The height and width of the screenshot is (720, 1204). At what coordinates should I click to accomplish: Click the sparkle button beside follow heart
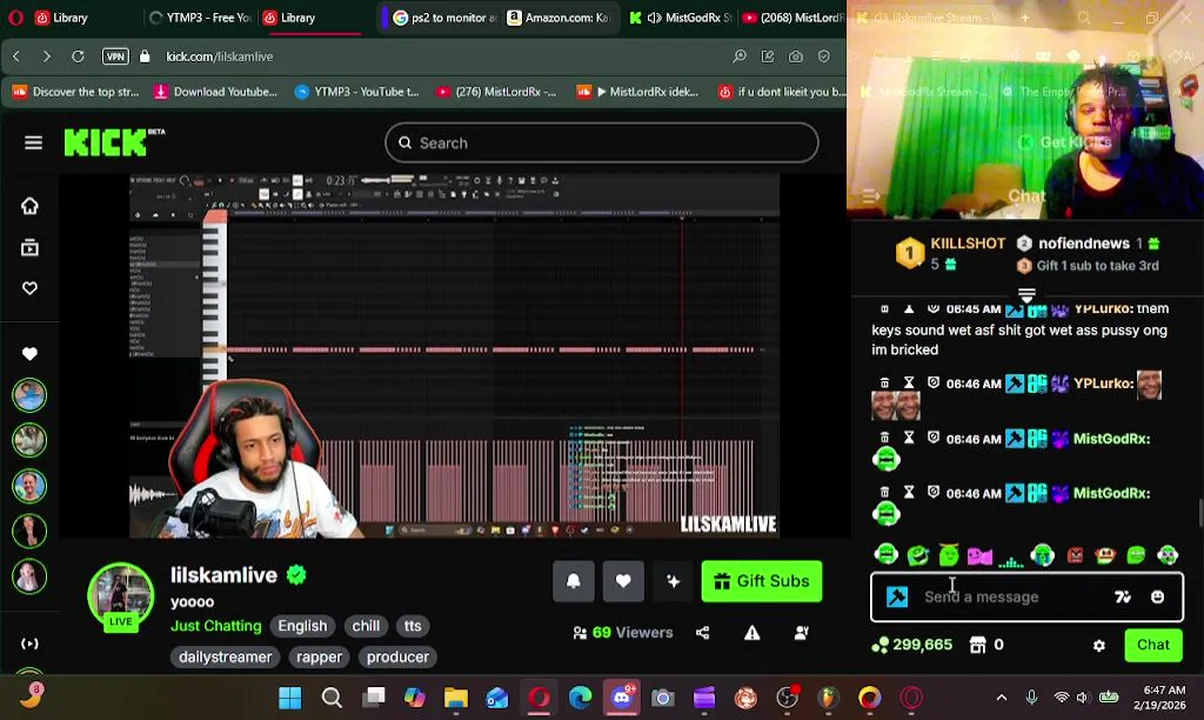673,581
